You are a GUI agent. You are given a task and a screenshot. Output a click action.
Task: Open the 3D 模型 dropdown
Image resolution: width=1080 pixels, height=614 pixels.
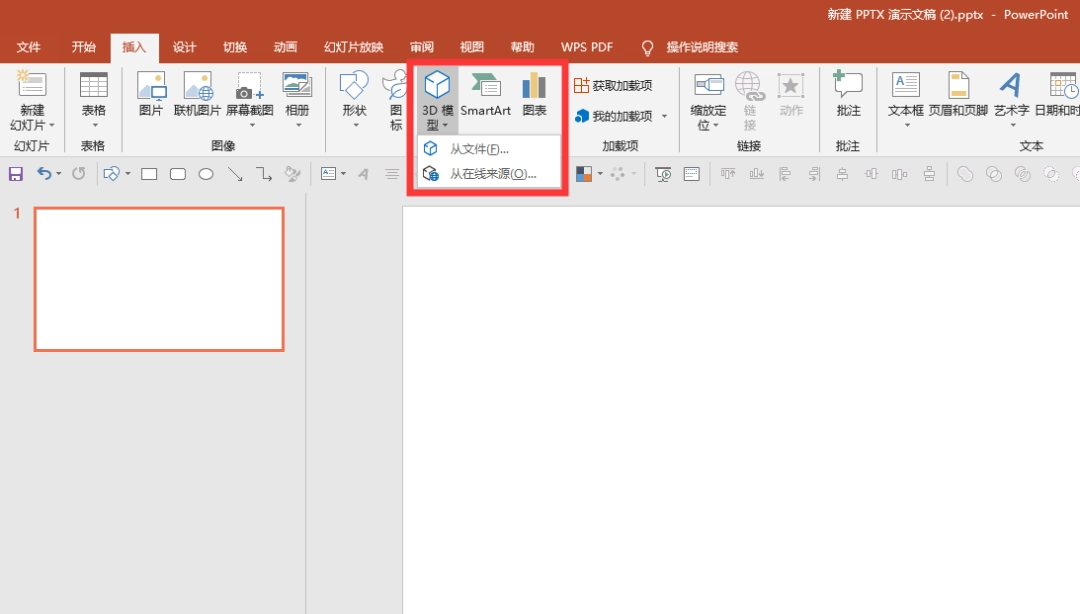(x=437, y=97)
